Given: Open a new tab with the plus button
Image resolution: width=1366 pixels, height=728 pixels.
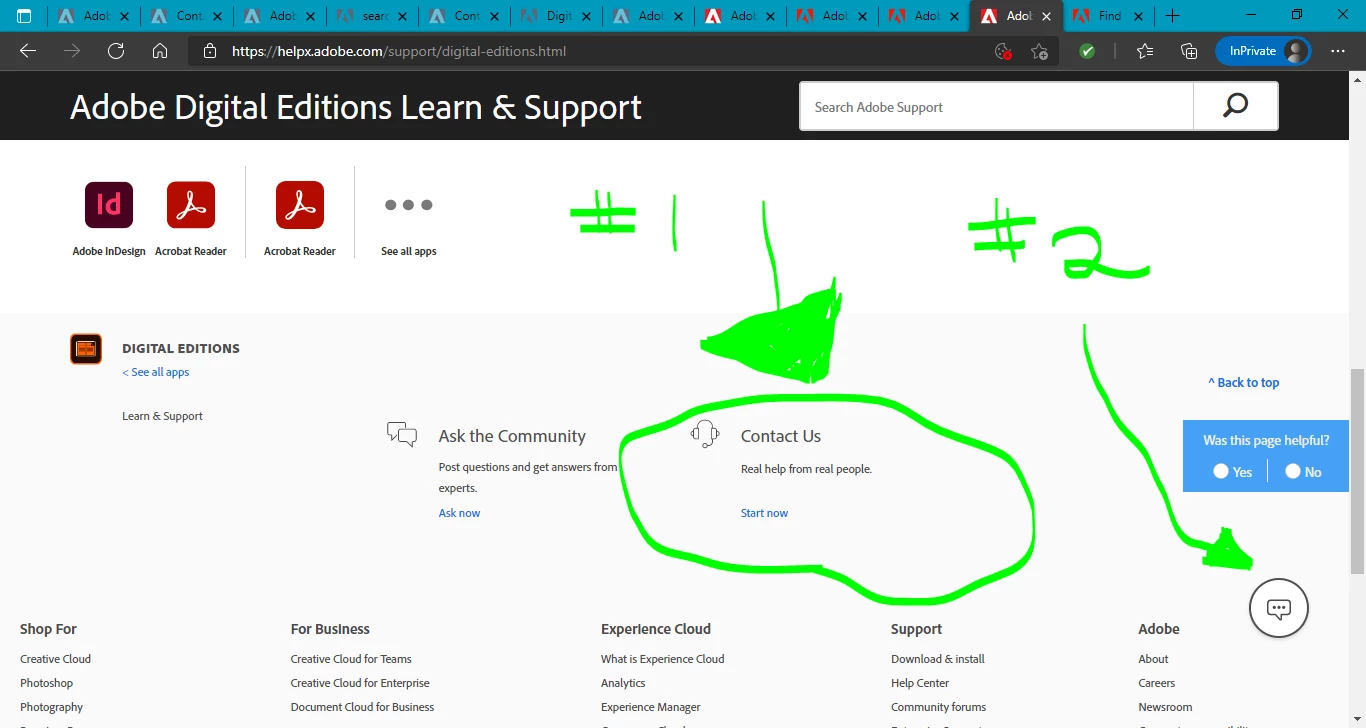Looking at the screenshot, I should click(1173, 16).
